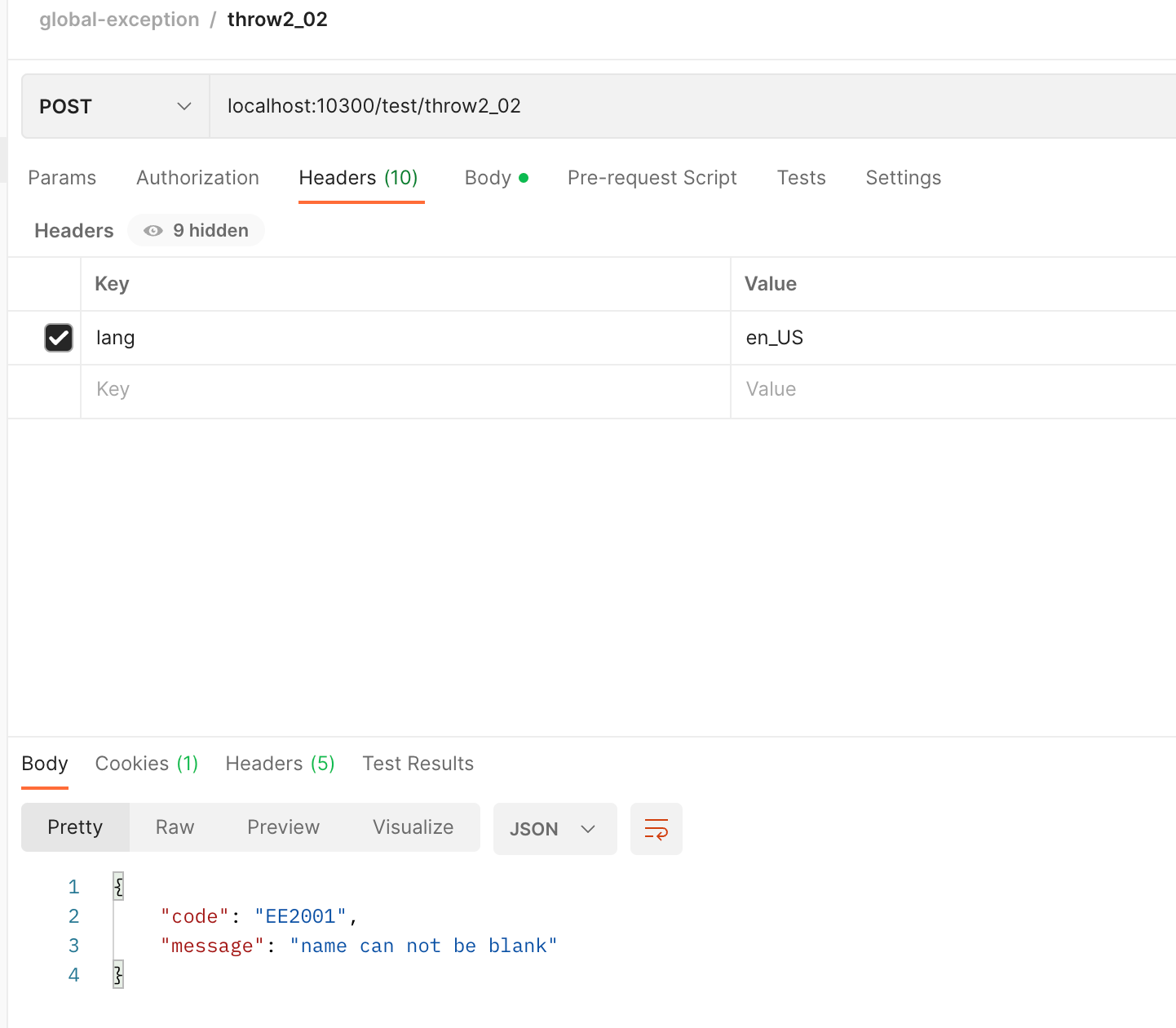The width and height of the screenshot is (1176, 1028).
Task: Open the POST method dropdown
Action: click(115, 107)
